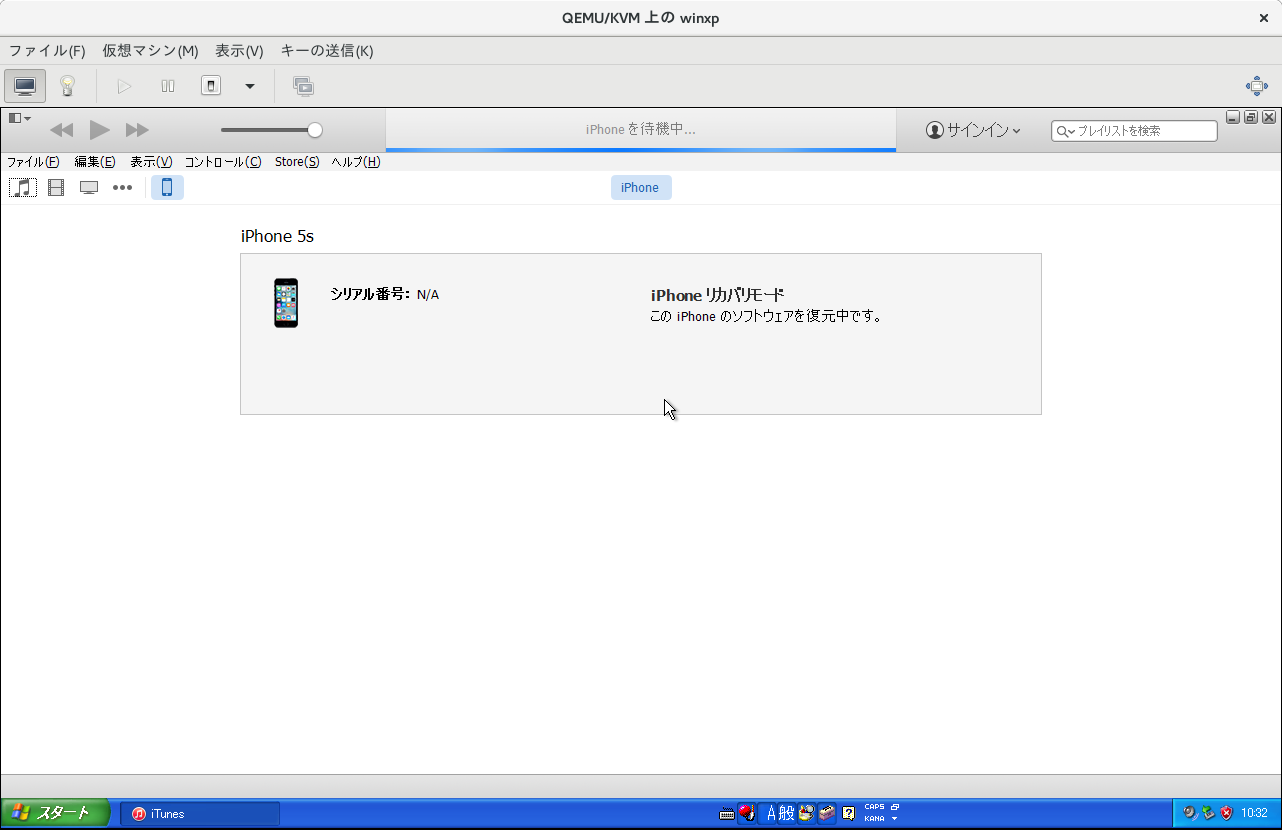Click the iTunes next track button

[137, 130]
